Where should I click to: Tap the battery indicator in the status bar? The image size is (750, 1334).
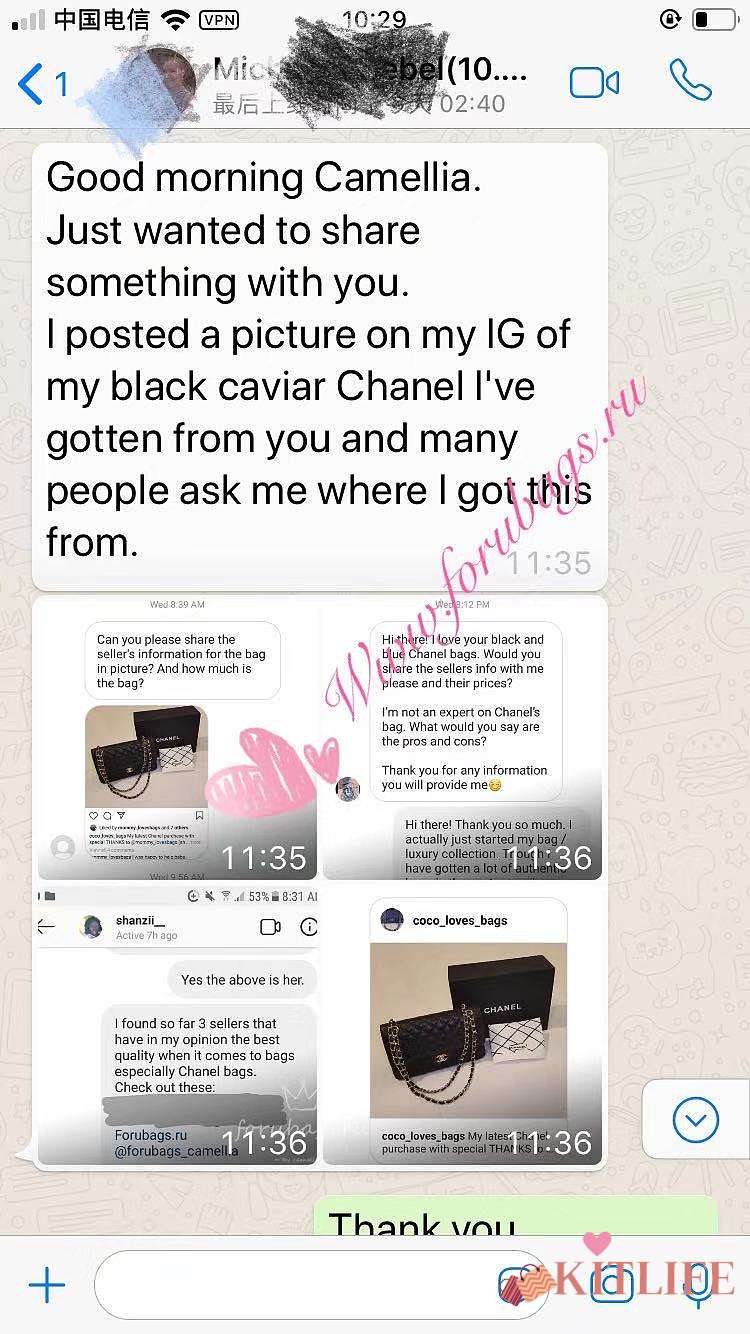[714, 19]
